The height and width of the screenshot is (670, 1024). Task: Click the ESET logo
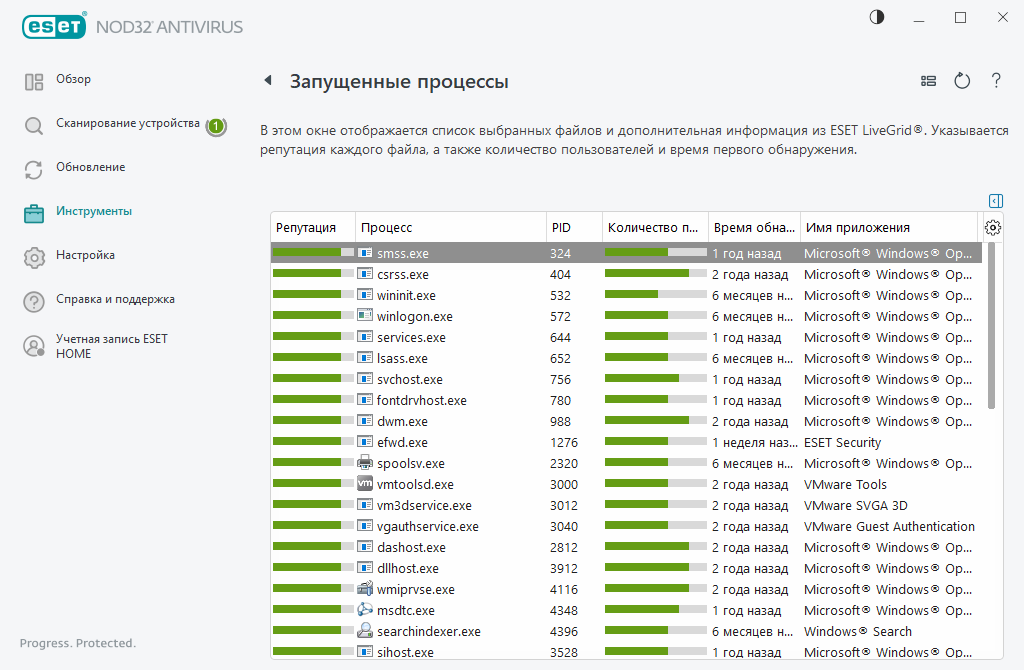point(54,26)
